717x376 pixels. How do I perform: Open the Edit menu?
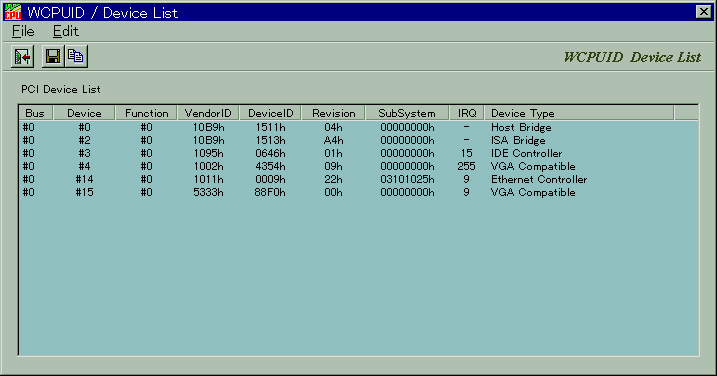66,31
